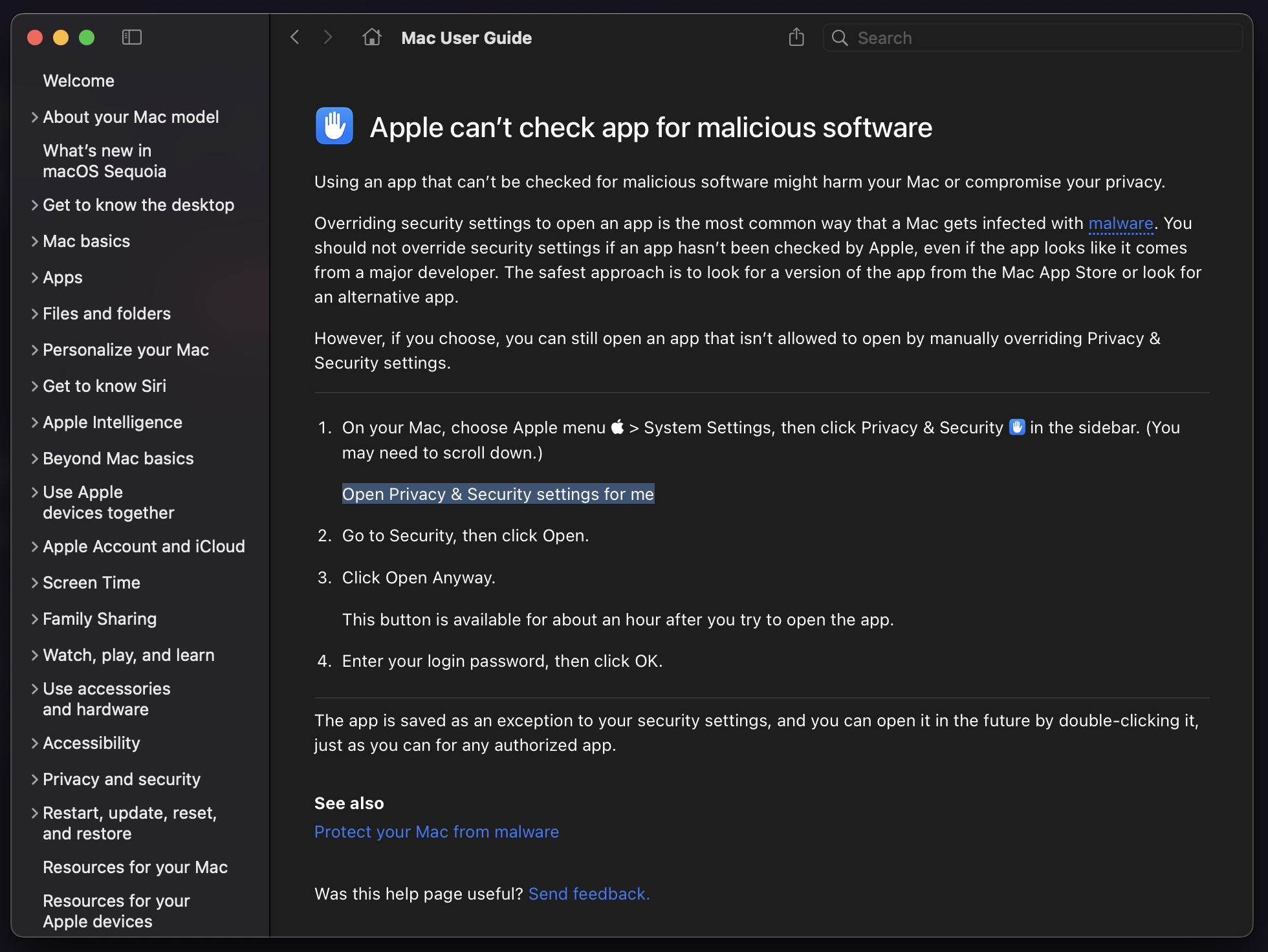The image size is (1268, 952).
Task: Navigate back to previous help page
Action: (295, 37)
